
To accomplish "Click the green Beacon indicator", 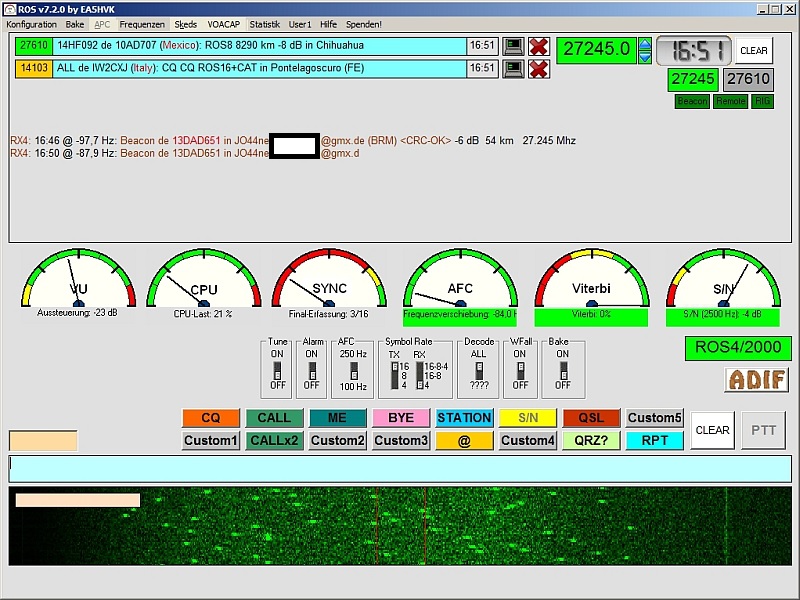I will point(692,102).
